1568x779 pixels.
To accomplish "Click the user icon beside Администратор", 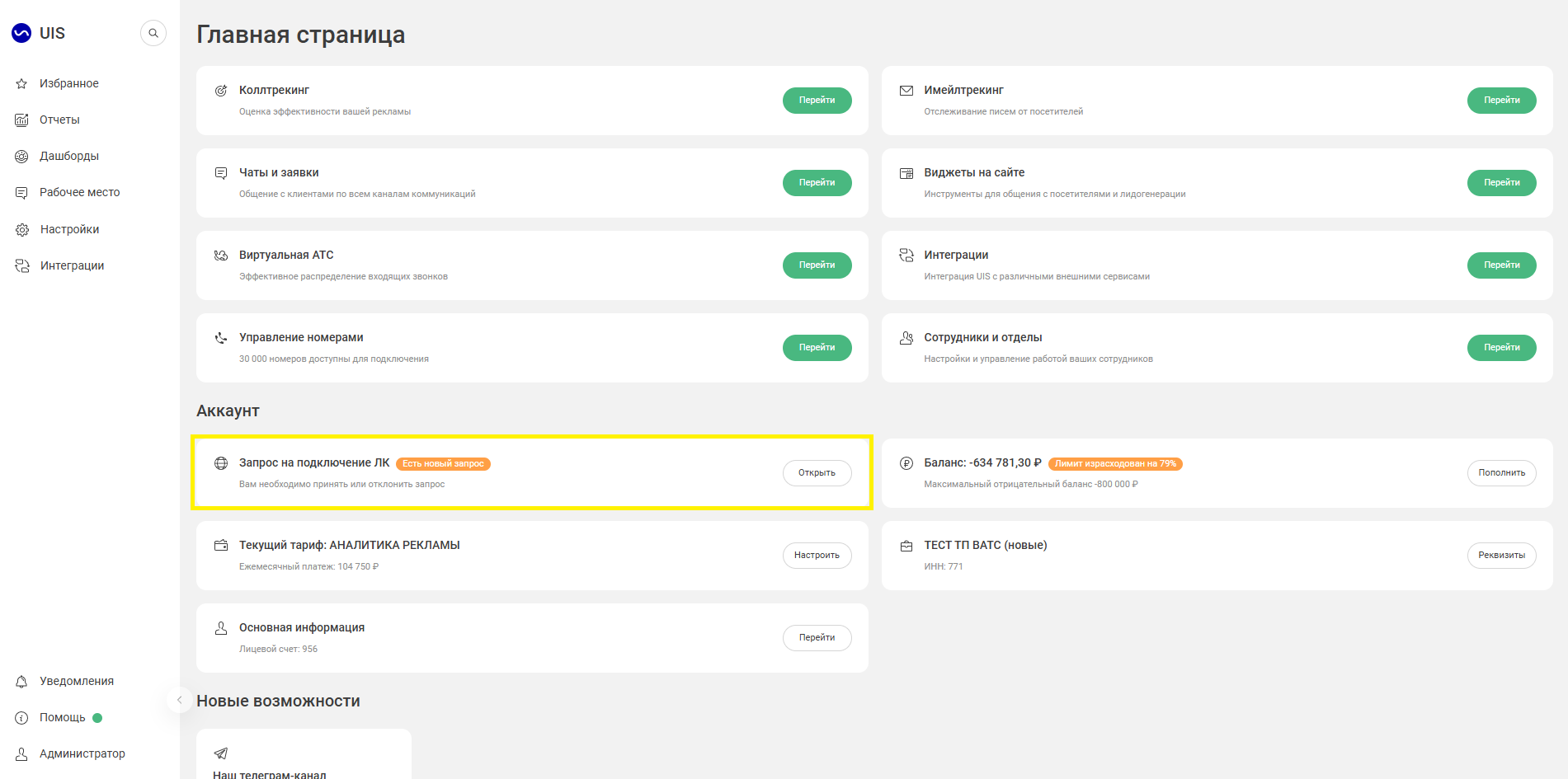I will pos(22,753).
